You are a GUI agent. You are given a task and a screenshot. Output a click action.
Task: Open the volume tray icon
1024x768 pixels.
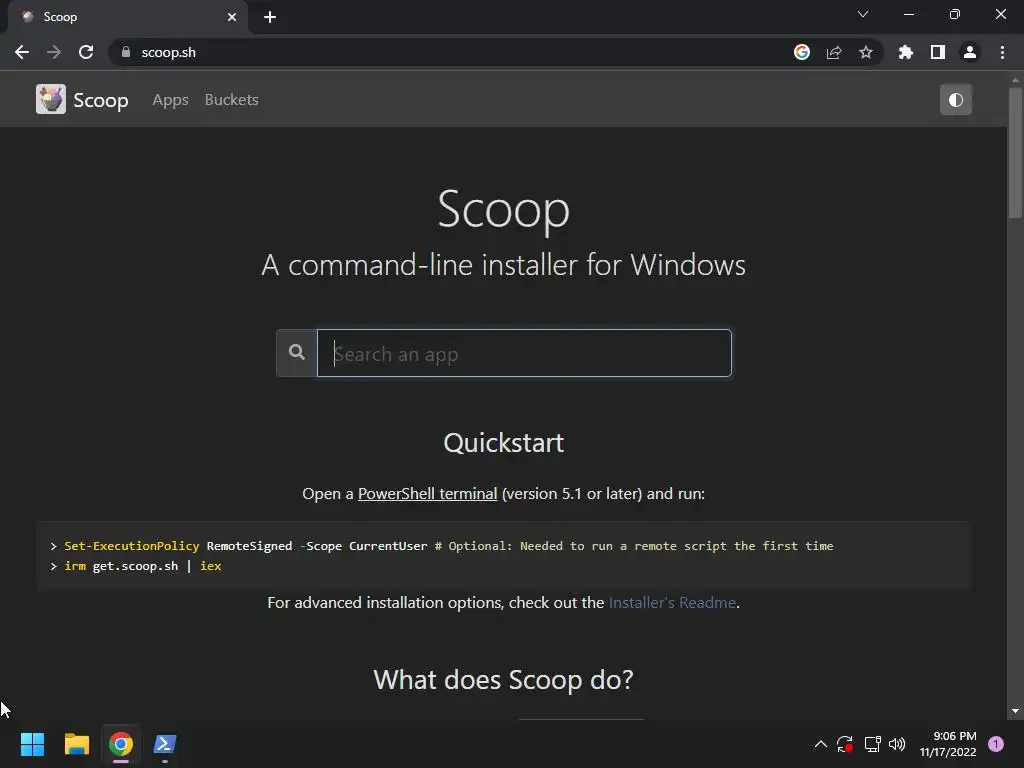point(897,744)
